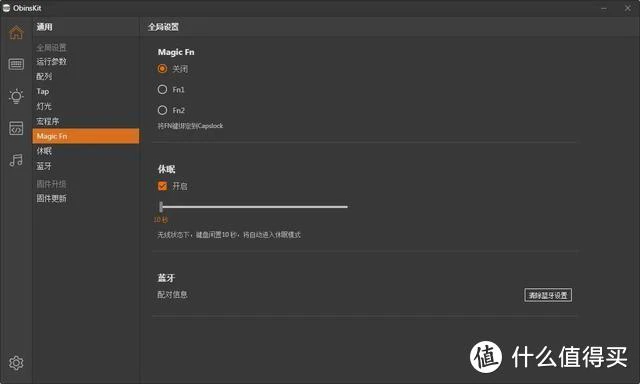
Task: Click the 通用 panel header
Action: point(44,27)
